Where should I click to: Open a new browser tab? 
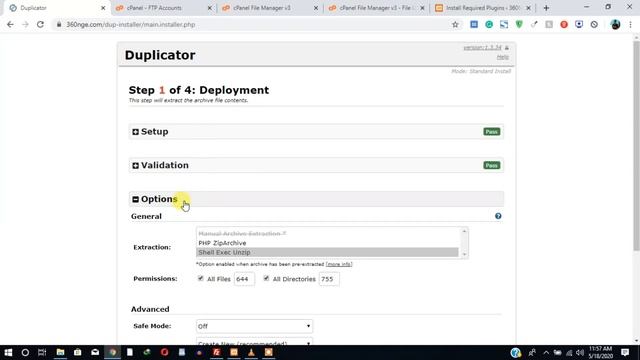click(546, 8)
